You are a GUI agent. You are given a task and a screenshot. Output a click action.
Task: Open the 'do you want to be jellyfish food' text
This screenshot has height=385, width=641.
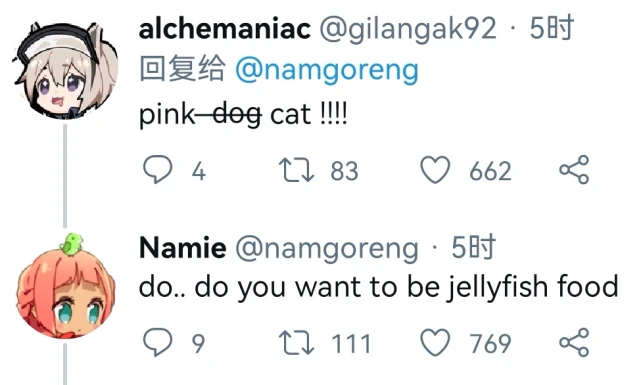pos(378,287)
